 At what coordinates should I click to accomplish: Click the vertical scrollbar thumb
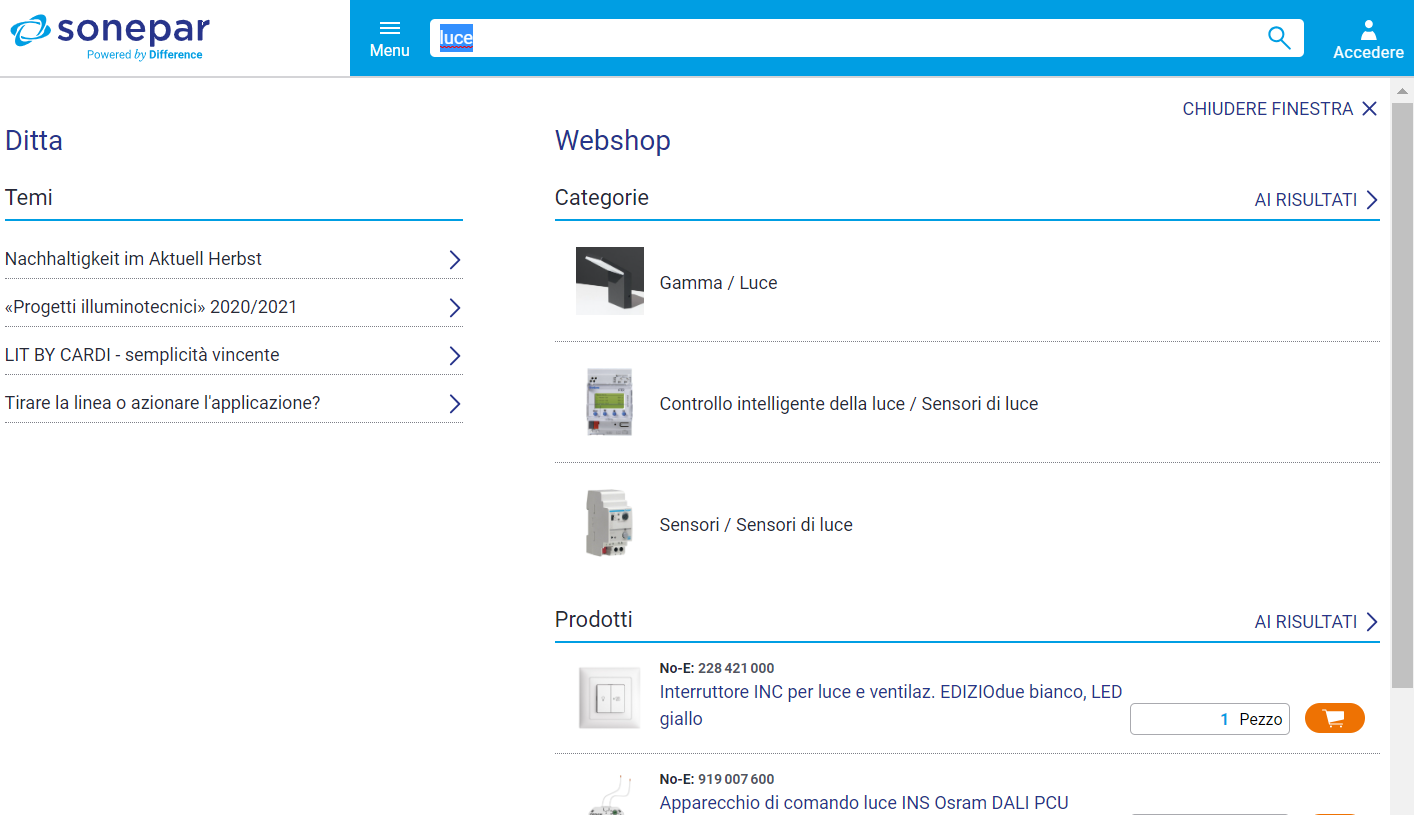(1402, 394)
